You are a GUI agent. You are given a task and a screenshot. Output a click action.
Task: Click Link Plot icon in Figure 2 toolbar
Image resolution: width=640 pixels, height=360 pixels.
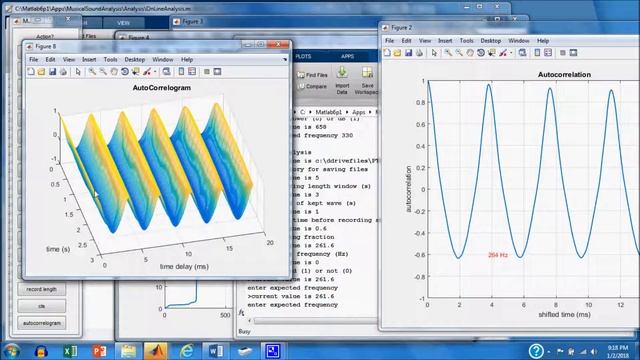pyautogui.click(x=522, y=53)
